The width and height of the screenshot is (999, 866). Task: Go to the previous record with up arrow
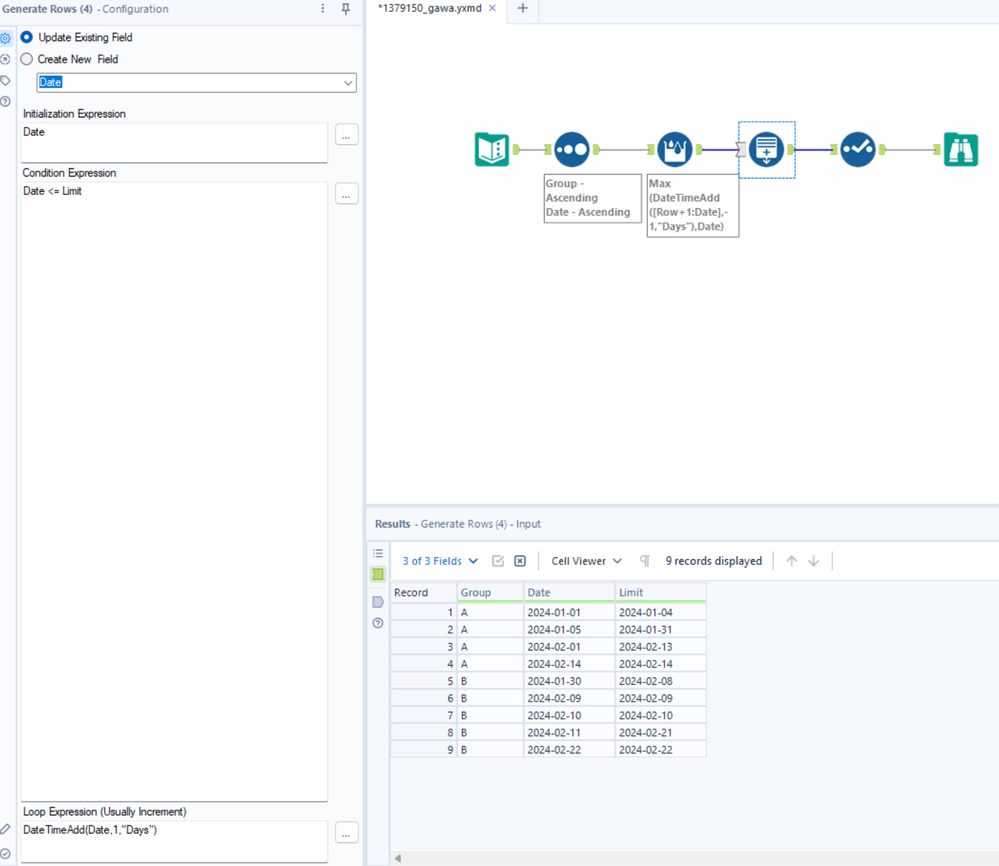[791, 561]
